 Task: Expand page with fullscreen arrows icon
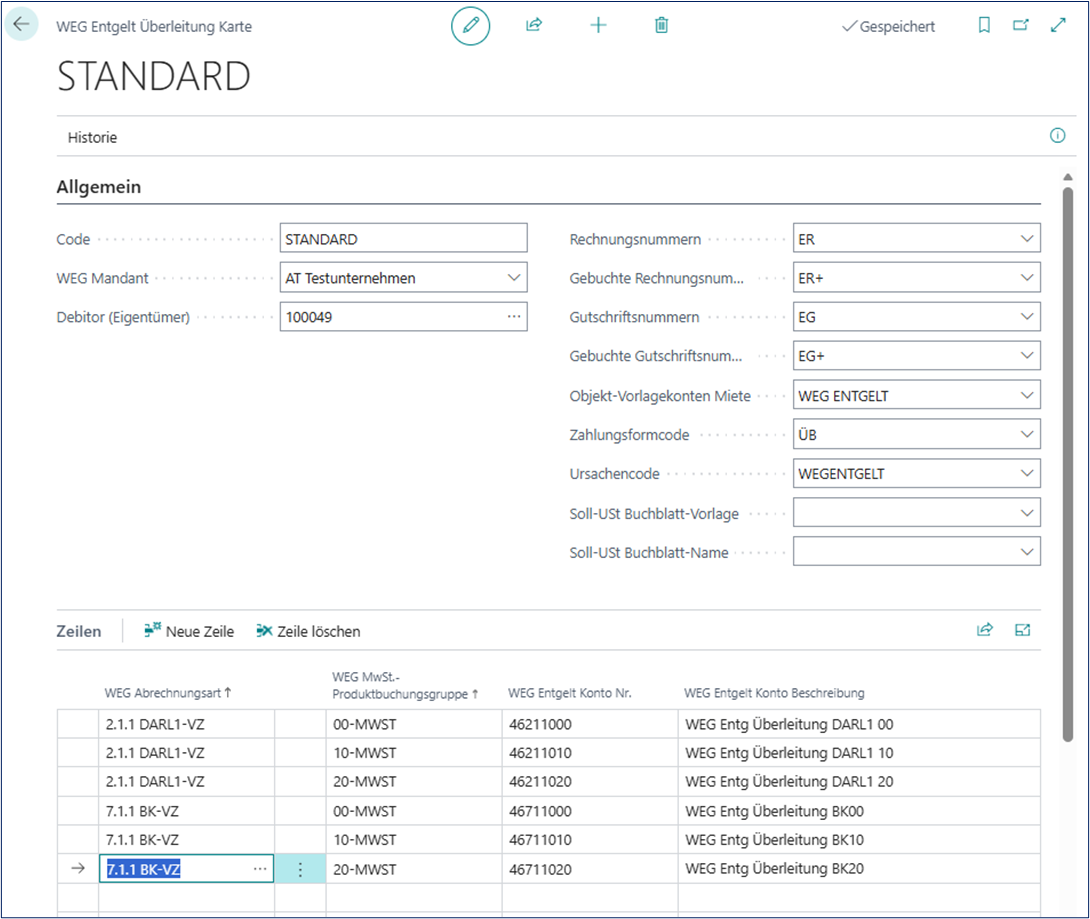[1058, 26]
